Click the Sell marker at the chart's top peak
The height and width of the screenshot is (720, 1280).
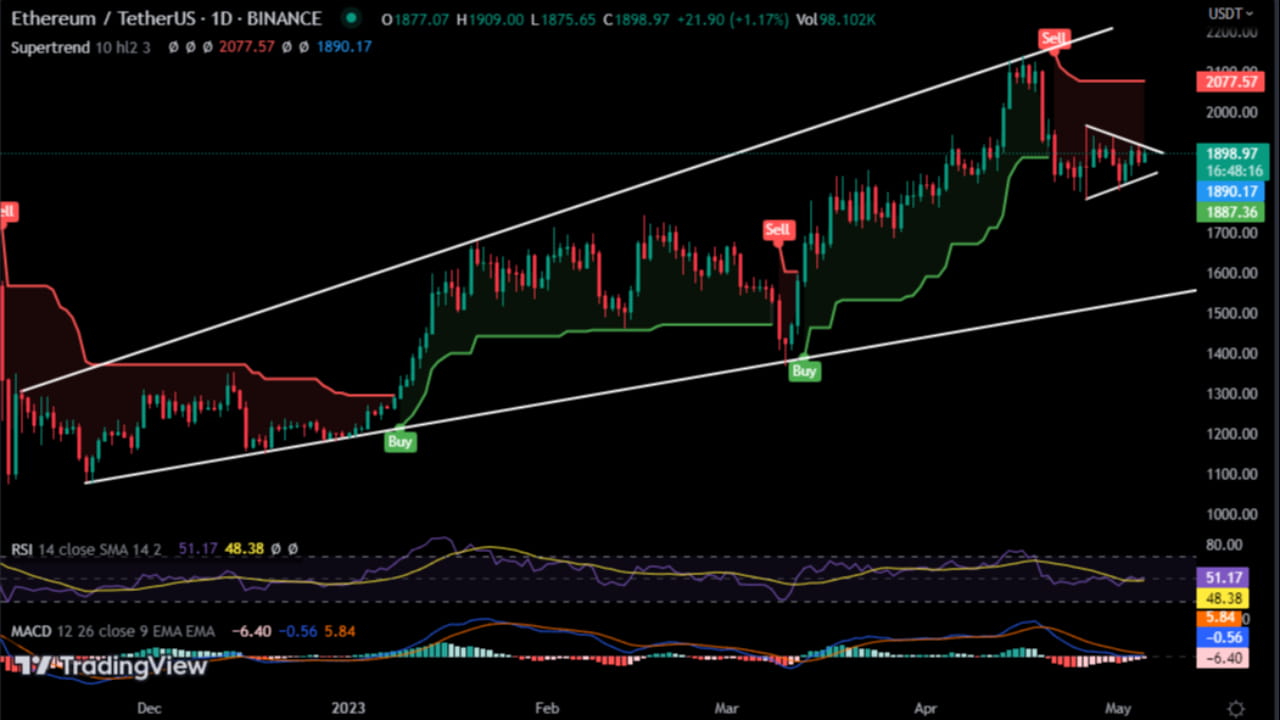pyautogui.click(x=1053, y=39)
